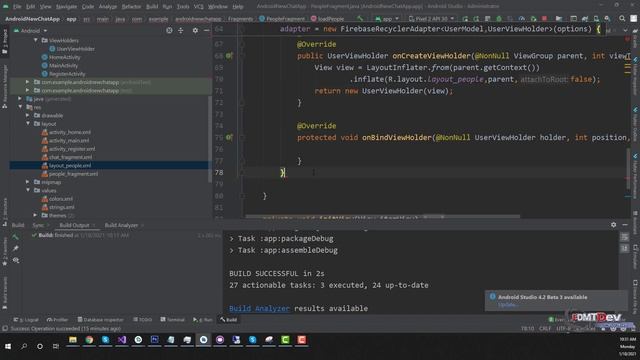
Task: Click the Windows Start button
Action: point(8,347)
